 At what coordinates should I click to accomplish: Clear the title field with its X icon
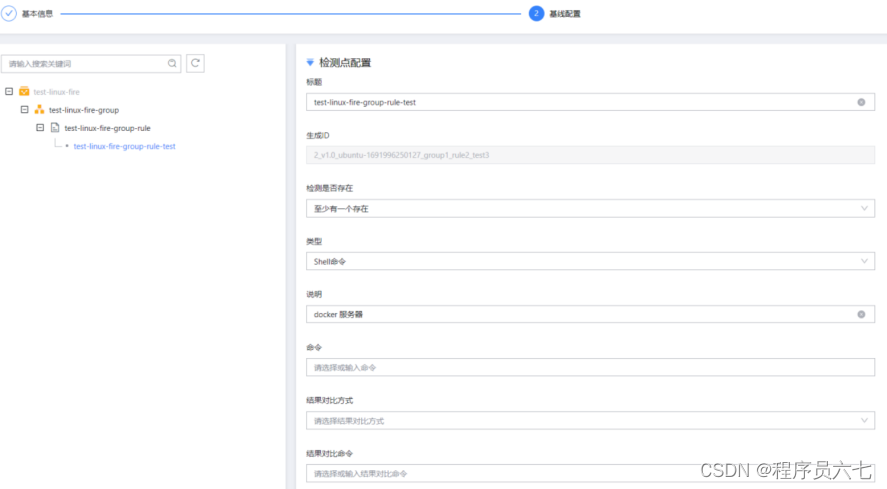pos(861,102)
